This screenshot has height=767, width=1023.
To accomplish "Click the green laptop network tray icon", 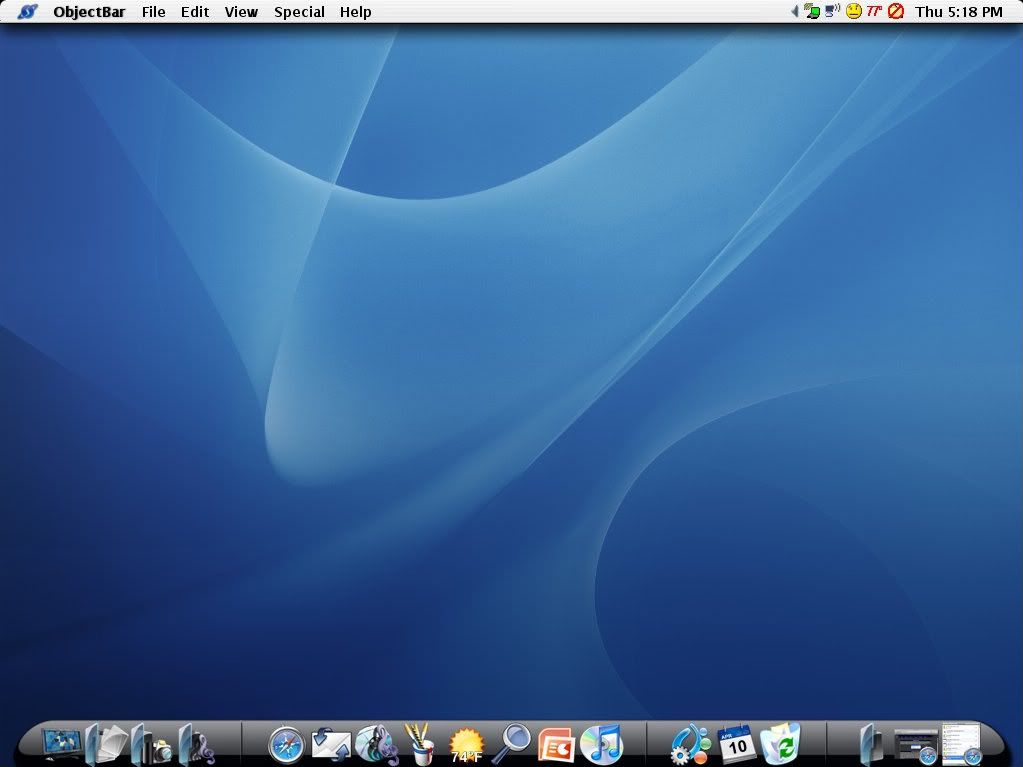I will coord(812,11).
